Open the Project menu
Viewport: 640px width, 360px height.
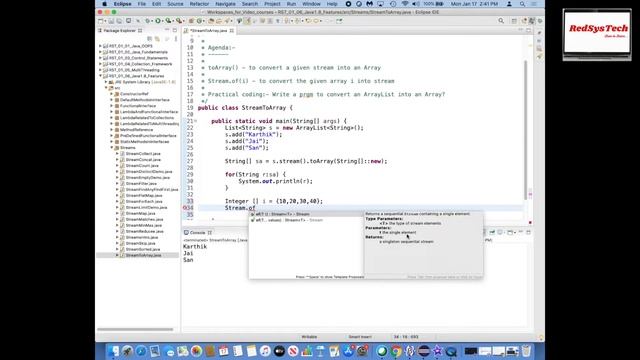(272, 4)
